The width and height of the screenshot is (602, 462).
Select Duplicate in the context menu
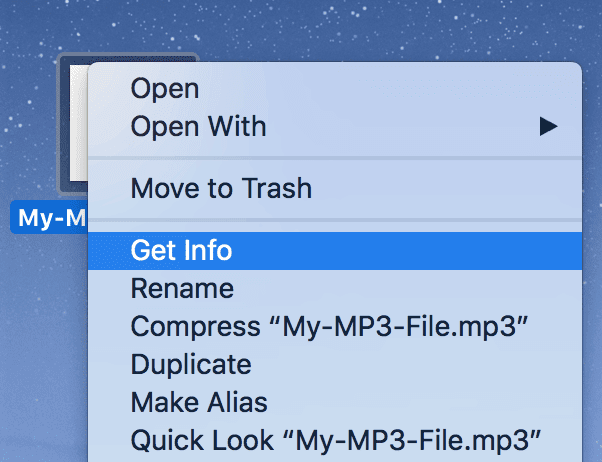point(335,364)
